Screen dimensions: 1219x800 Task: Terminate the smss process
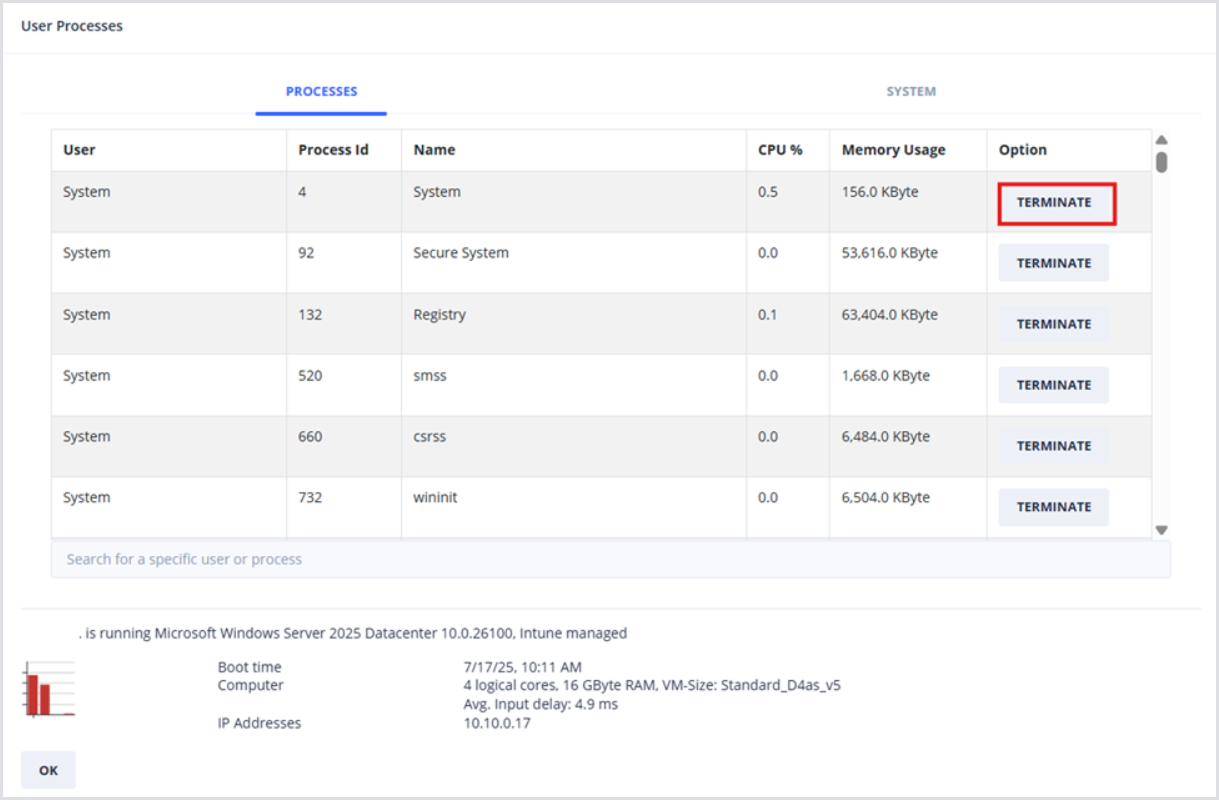click(x=1053, y=385)
